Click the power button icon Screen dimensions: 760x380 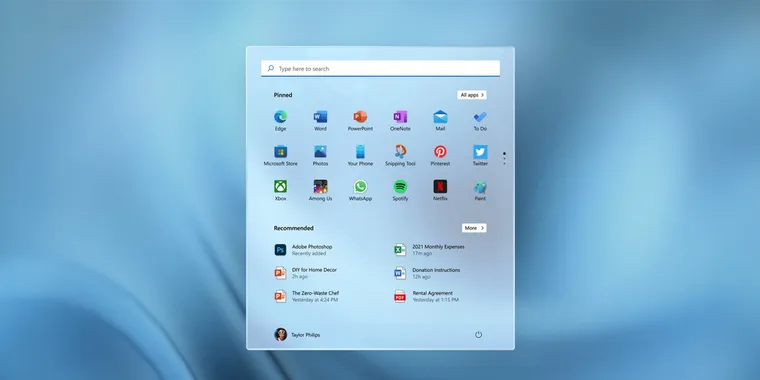[478, 334]
